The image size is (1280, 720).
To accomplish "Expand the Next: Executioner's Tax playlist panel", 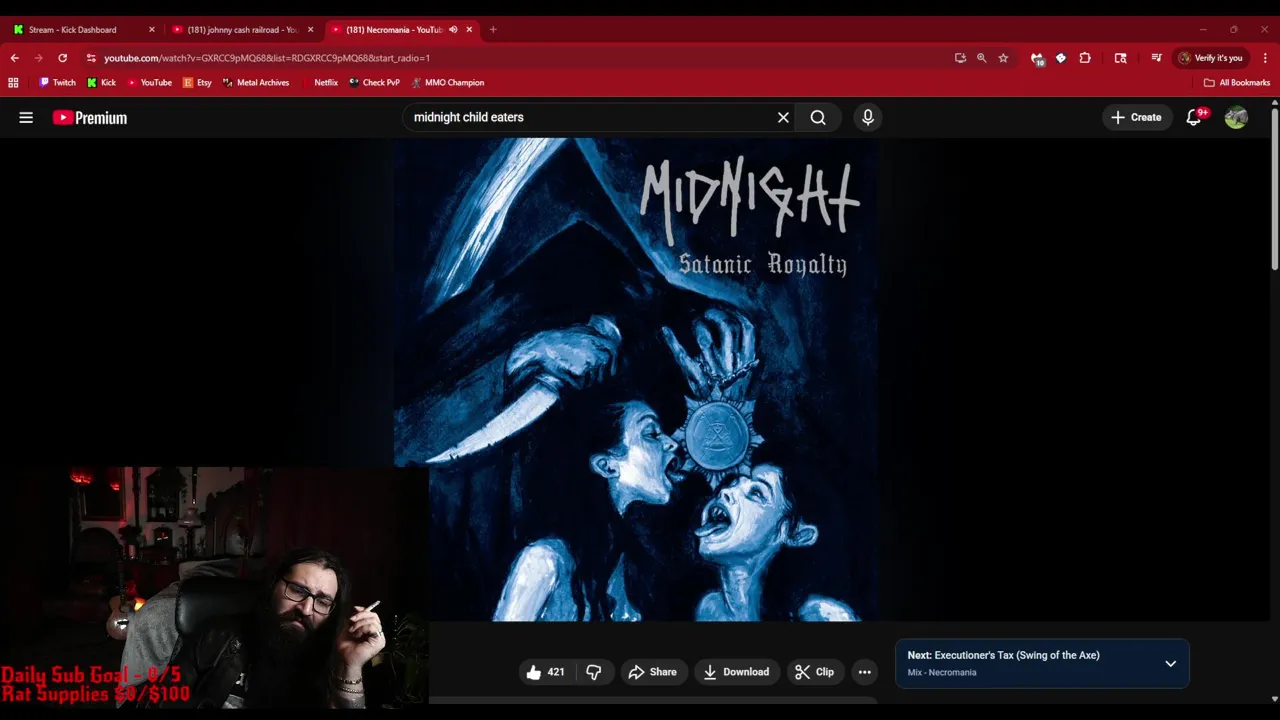I will coord(1171,664).
